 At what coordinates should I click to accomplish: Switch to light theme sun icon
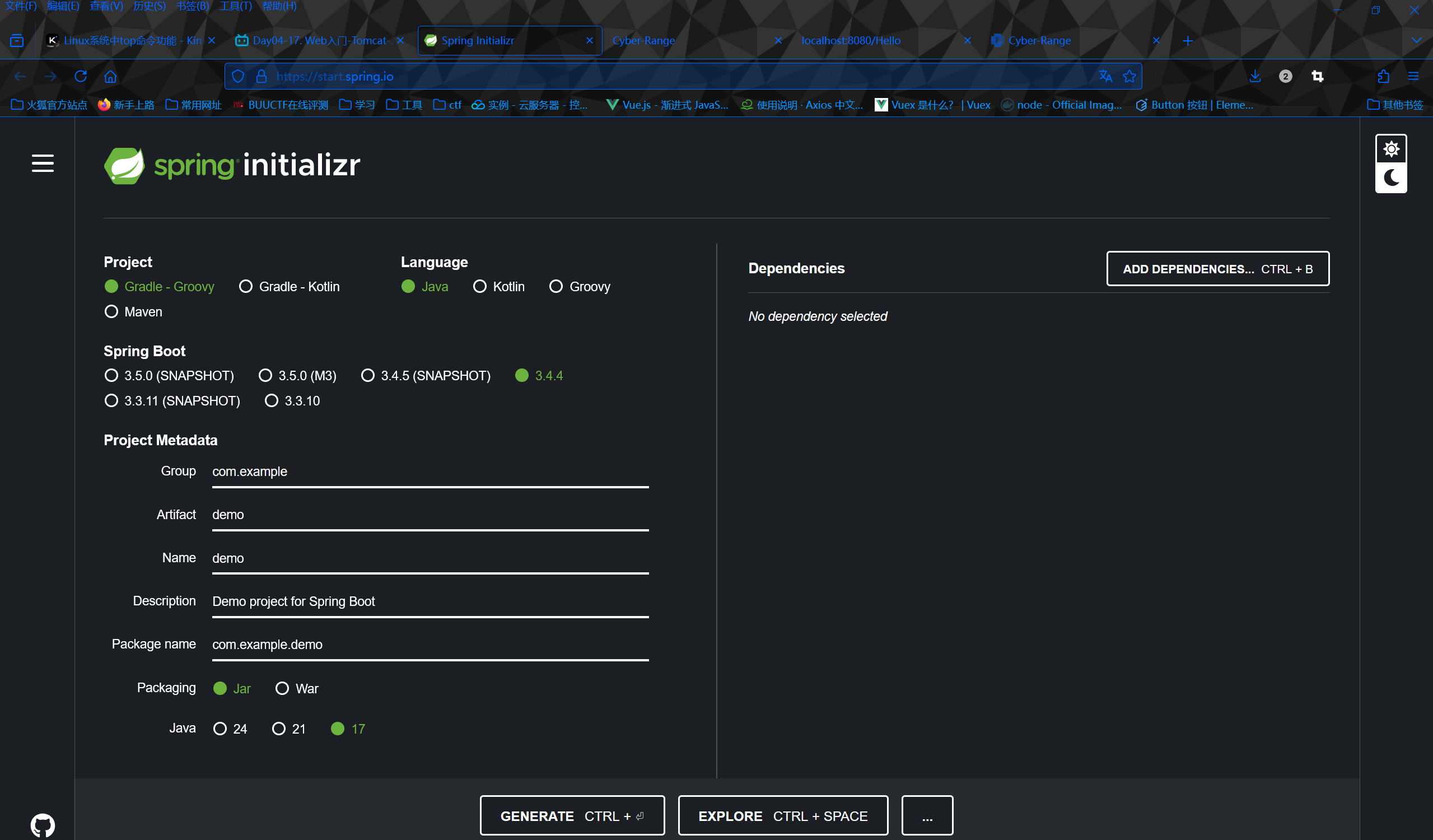tap(1391, 150)
